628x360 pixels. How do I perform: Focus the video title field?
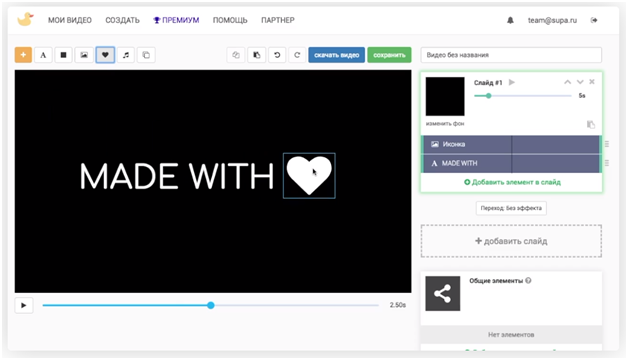(511, 55)
